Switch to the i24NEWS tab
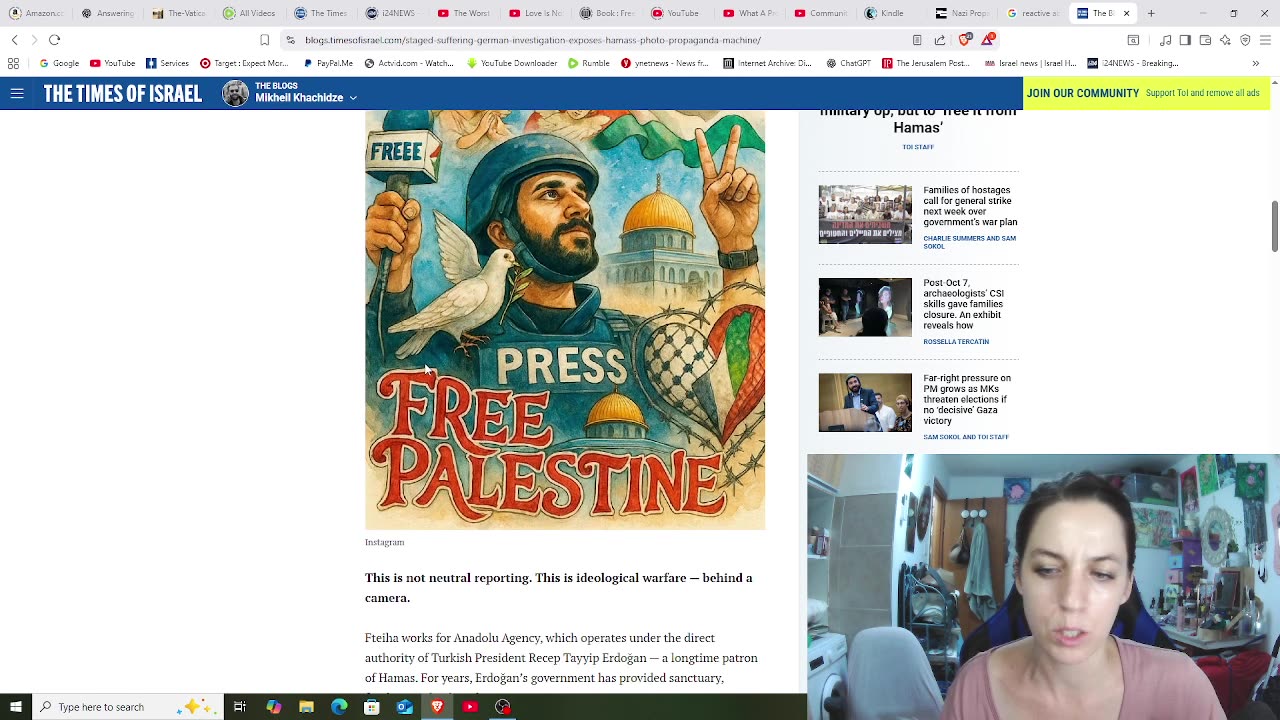Image resolution: width=1280 pixels, height=720 pixels. coord(393,13)
